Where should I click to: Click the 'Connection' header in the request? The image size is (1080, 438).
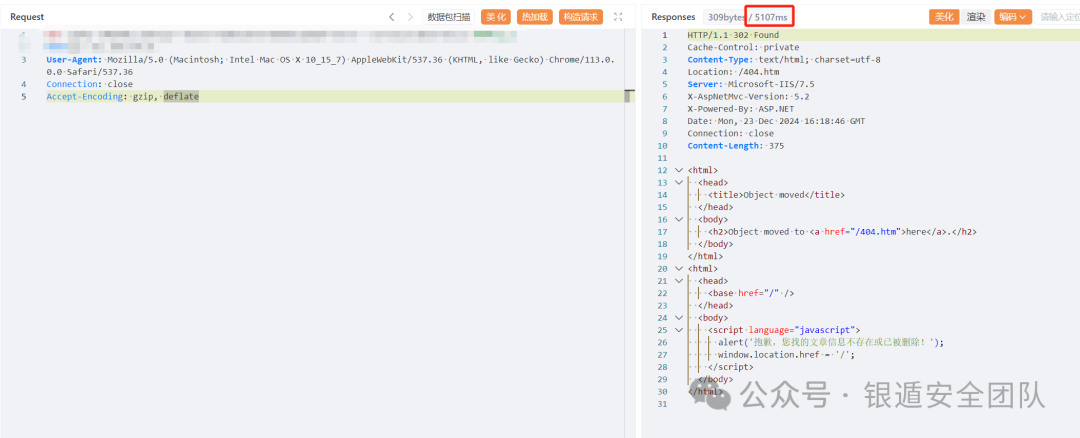click(70, 84)
